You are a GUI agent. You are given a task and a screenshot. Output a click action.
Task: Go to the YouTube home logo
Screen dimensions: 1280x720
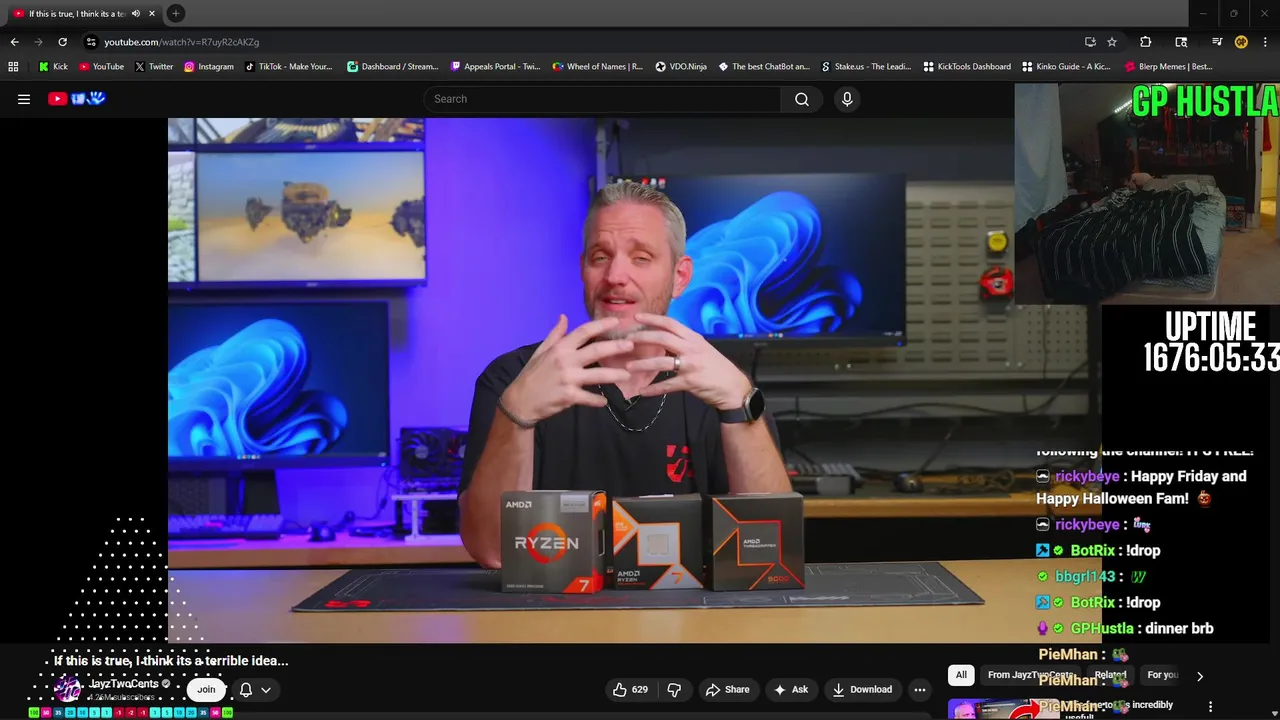(x=76, y=98)
